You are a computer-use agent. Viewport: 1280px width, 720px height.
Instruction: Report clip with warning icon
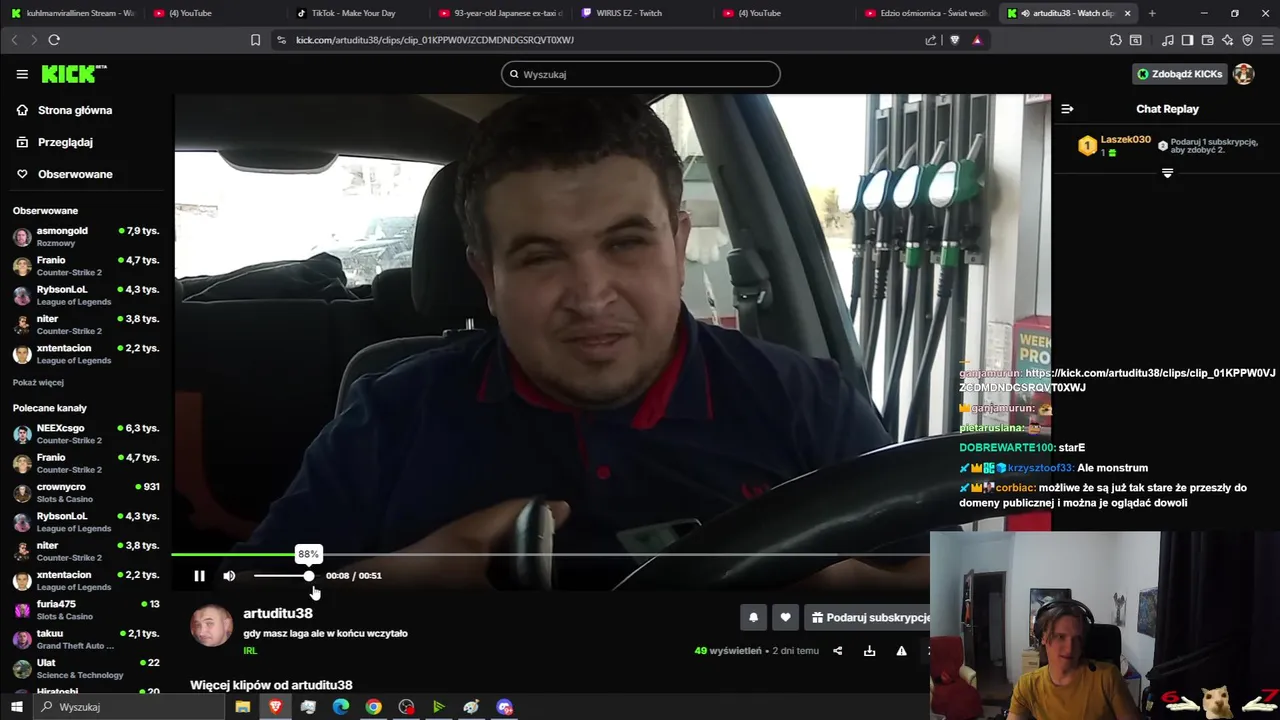[x=901, y=651]
